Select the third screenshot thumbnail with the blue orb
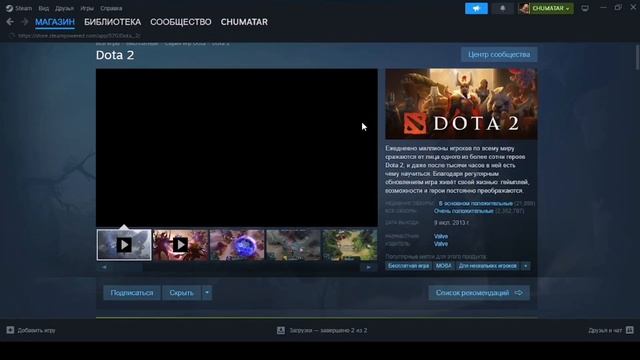 pyautogui.click(x=237, y=245)
